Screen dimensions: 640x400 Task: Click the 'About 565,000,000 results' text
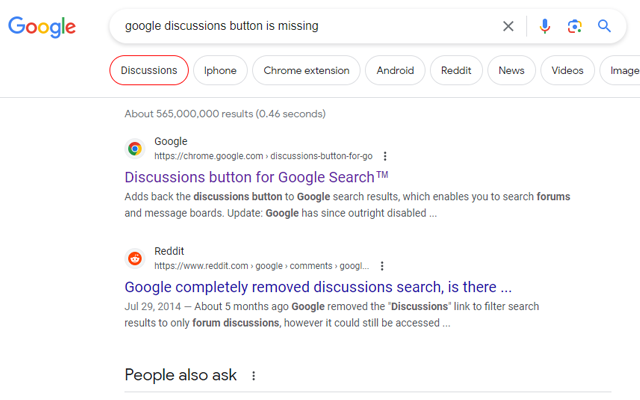(x=225, y=114)
